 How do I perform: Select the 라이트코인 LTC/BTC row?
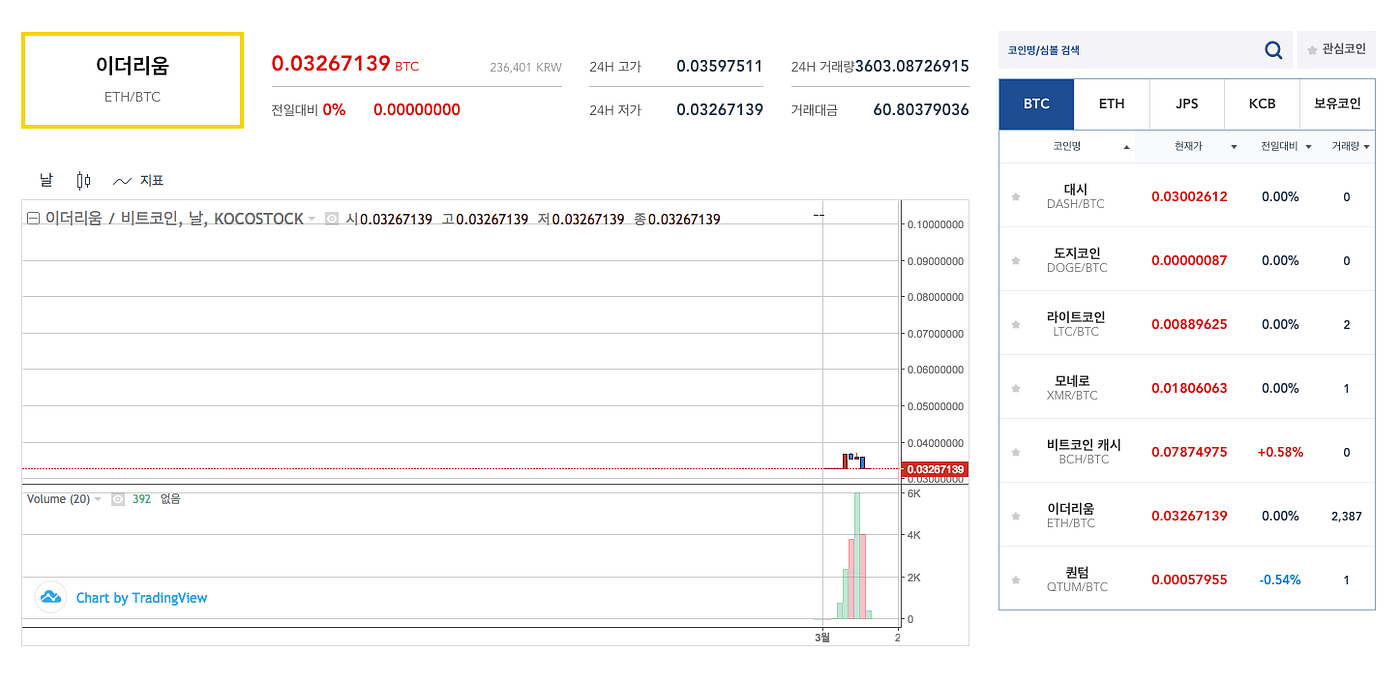coord(1187,324)
